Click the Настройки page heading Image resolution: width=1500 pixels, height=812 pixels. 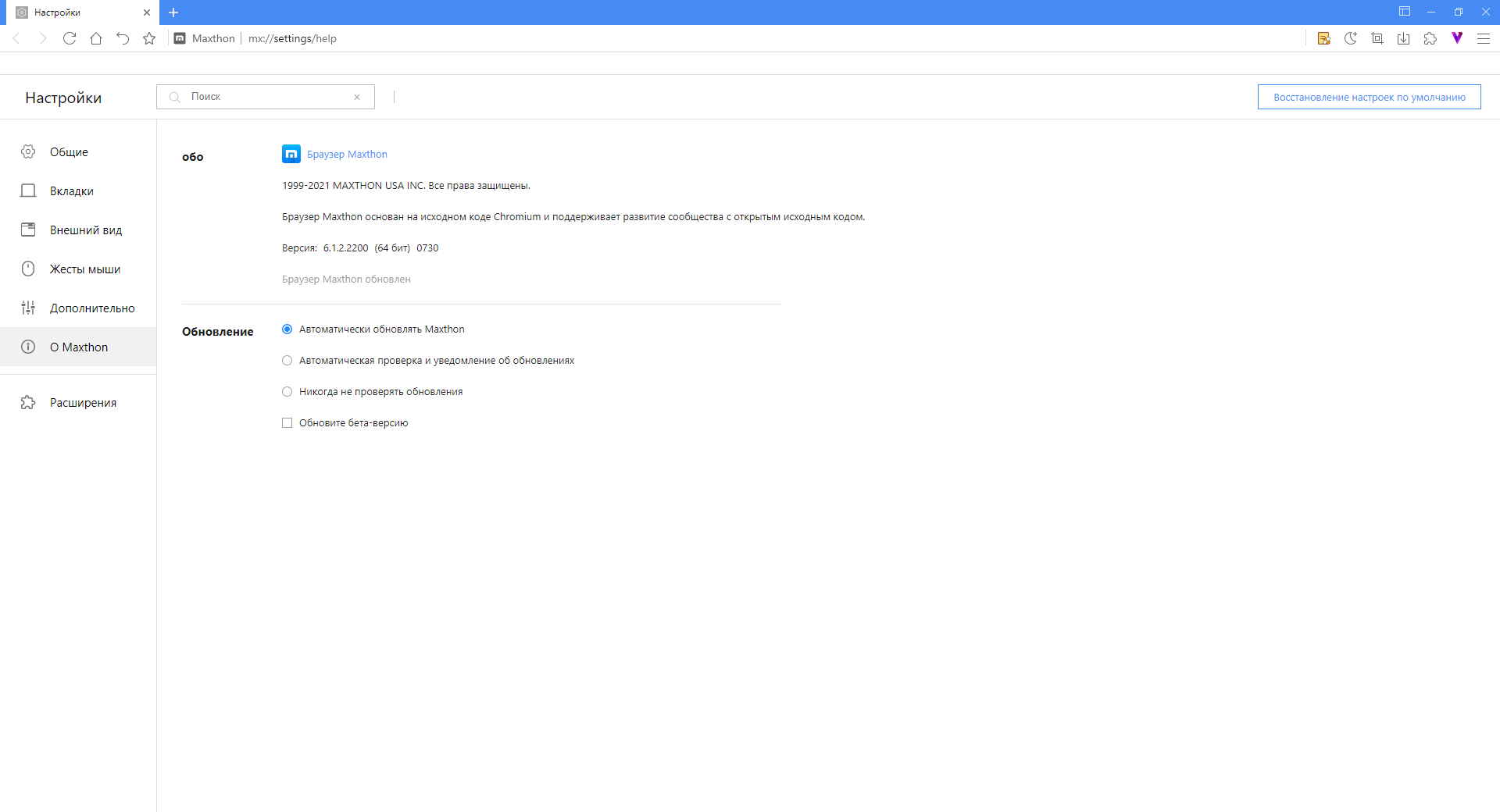click(63, 98)
